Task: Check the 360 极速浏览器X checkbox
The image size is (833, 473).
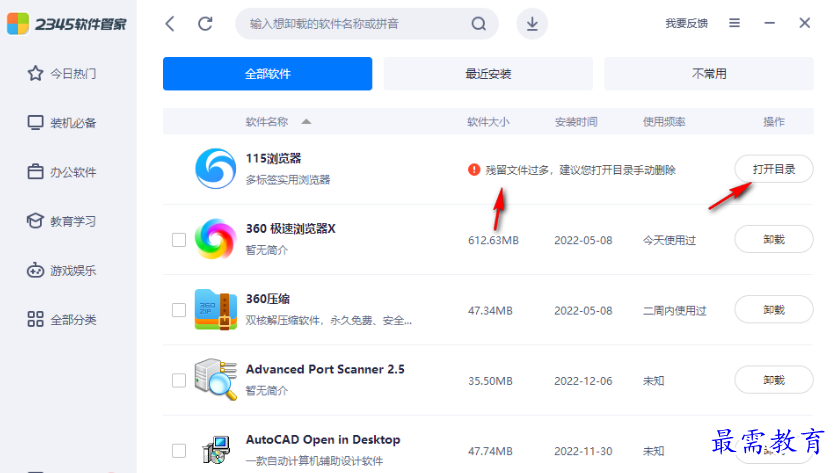Action: click(179, 240)
